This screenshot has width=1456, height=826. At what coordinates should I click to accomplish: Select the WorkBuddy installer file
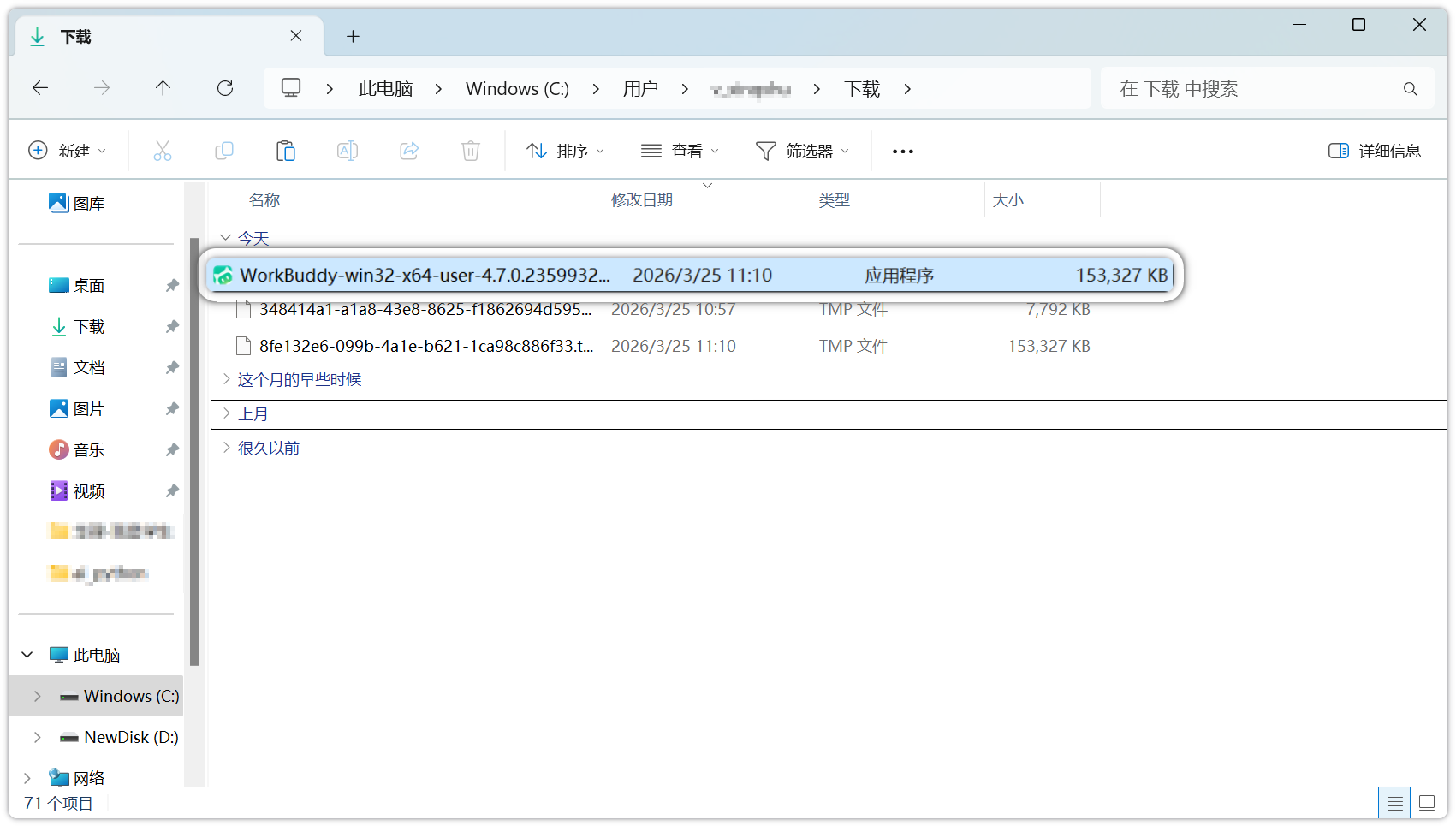(x=425, y=276)
